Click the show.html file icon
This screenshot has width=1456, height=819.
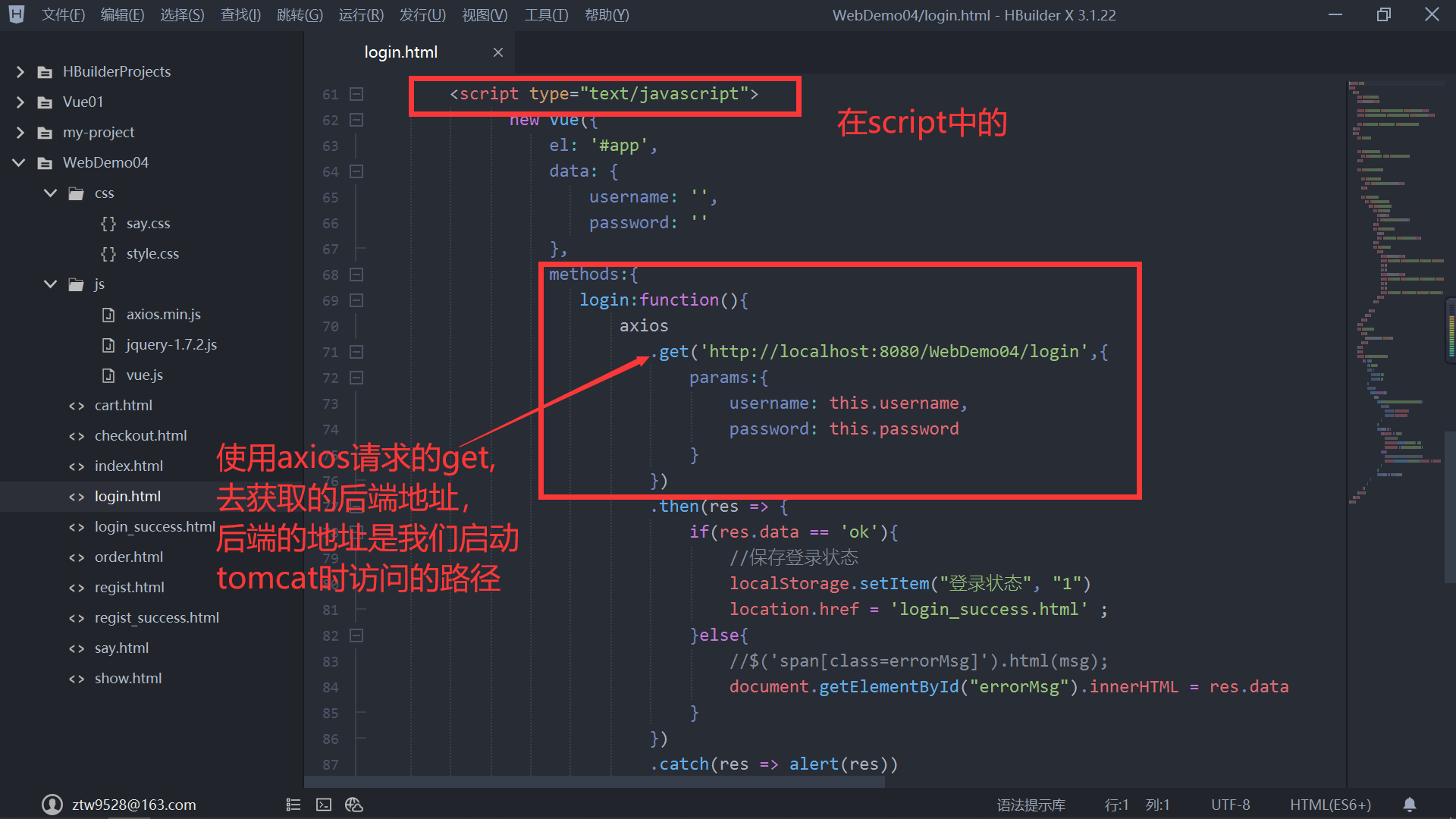pyautogui.click(x=77, y=679)
